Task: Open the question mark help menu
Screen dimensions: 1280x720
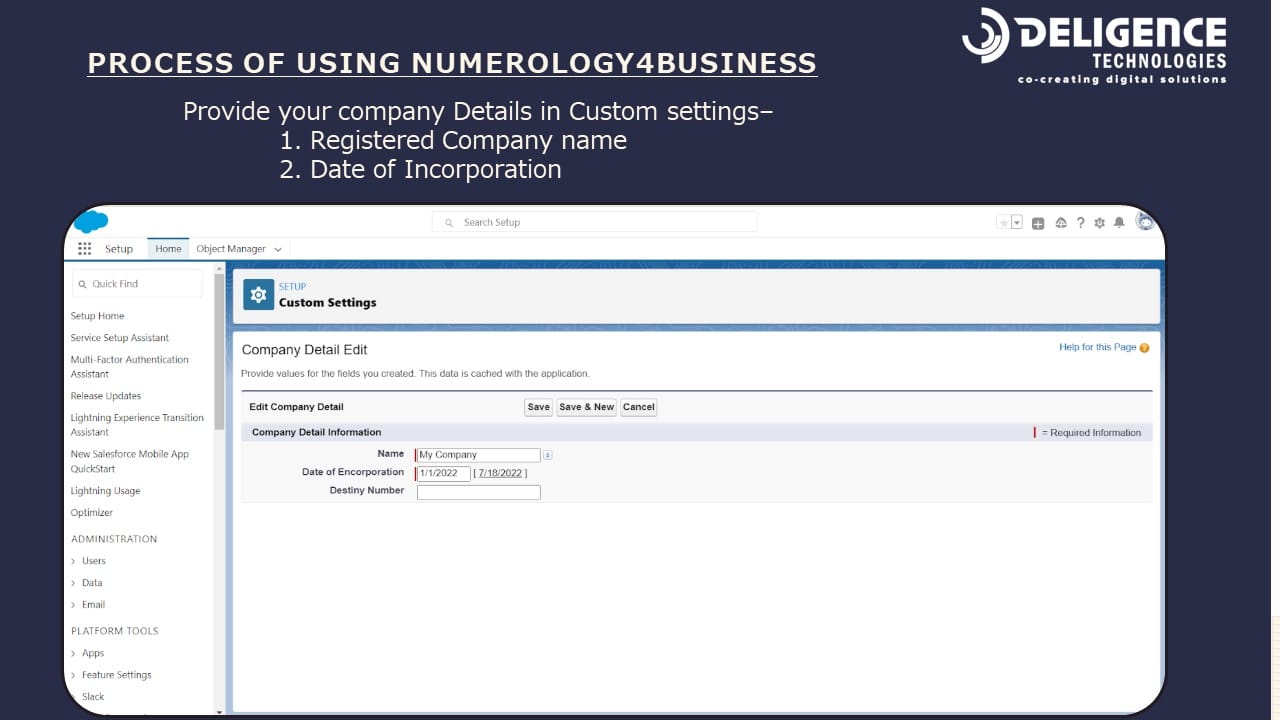Action: [x=1081, y=223]
